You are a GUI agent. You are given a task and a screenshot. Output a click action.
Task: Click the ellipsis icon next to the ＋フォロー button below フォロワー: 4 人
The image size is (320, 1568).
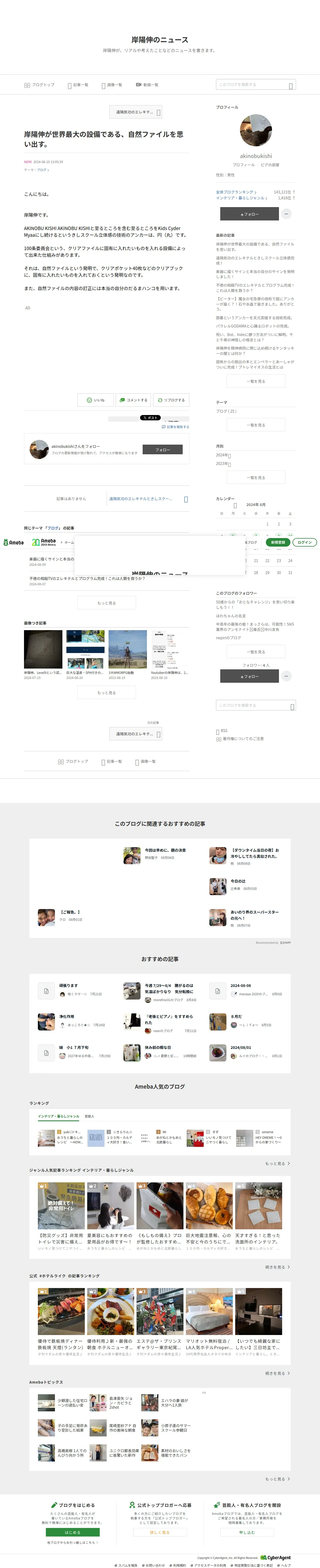click(x=287, y=676)
